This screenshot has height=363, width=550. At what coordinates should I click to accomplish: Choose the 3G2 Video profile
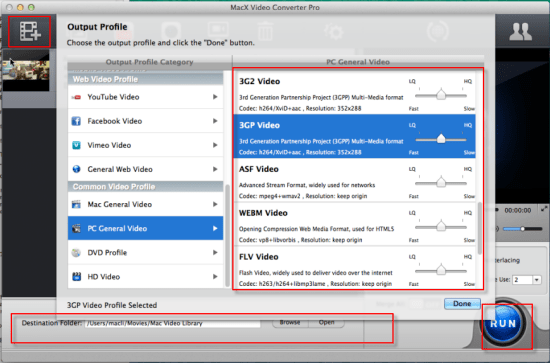coord(354,93)
